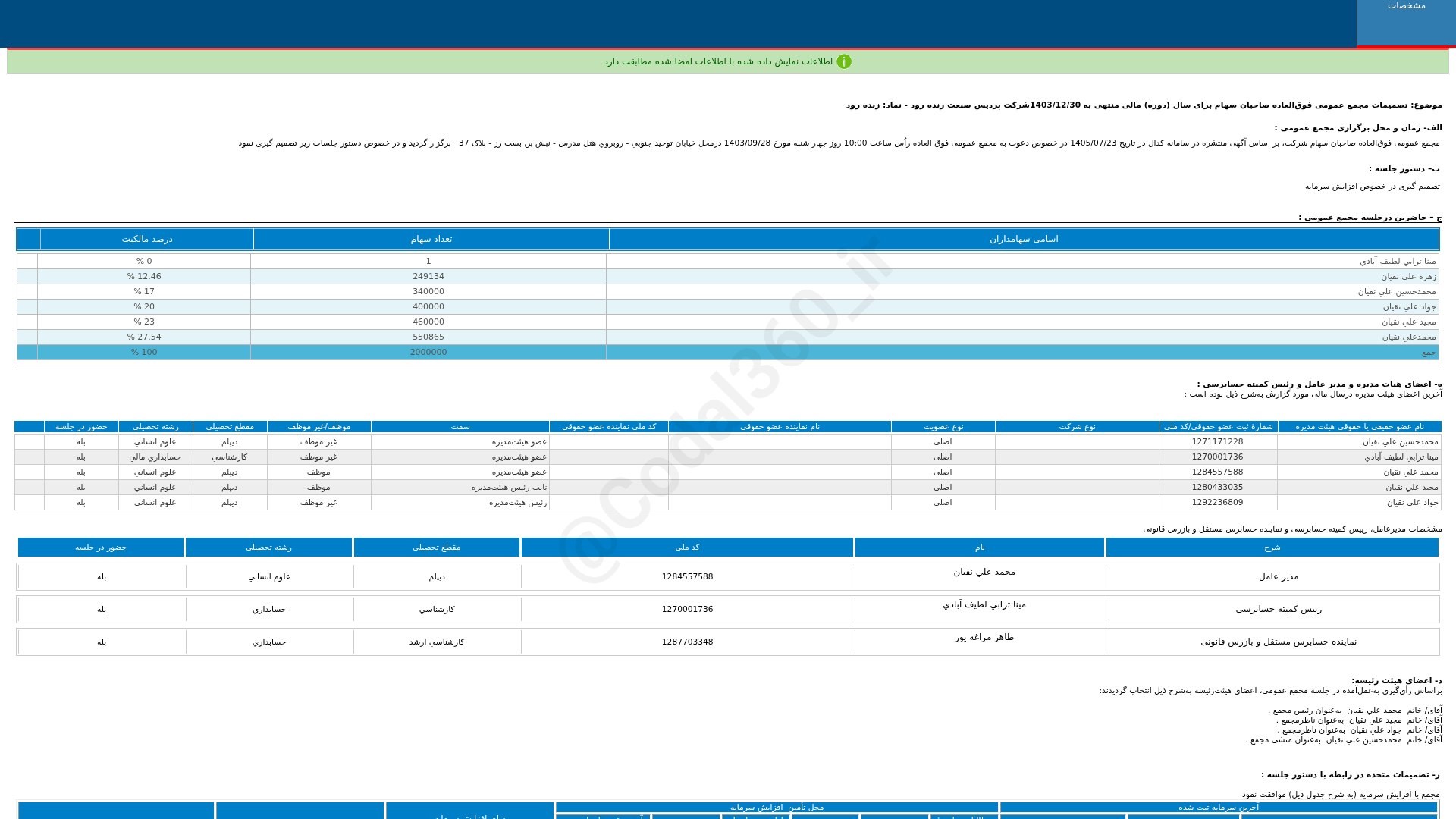Click the green info icon in the notice bar
1456x819 pixels.
[x=844, y=61]
